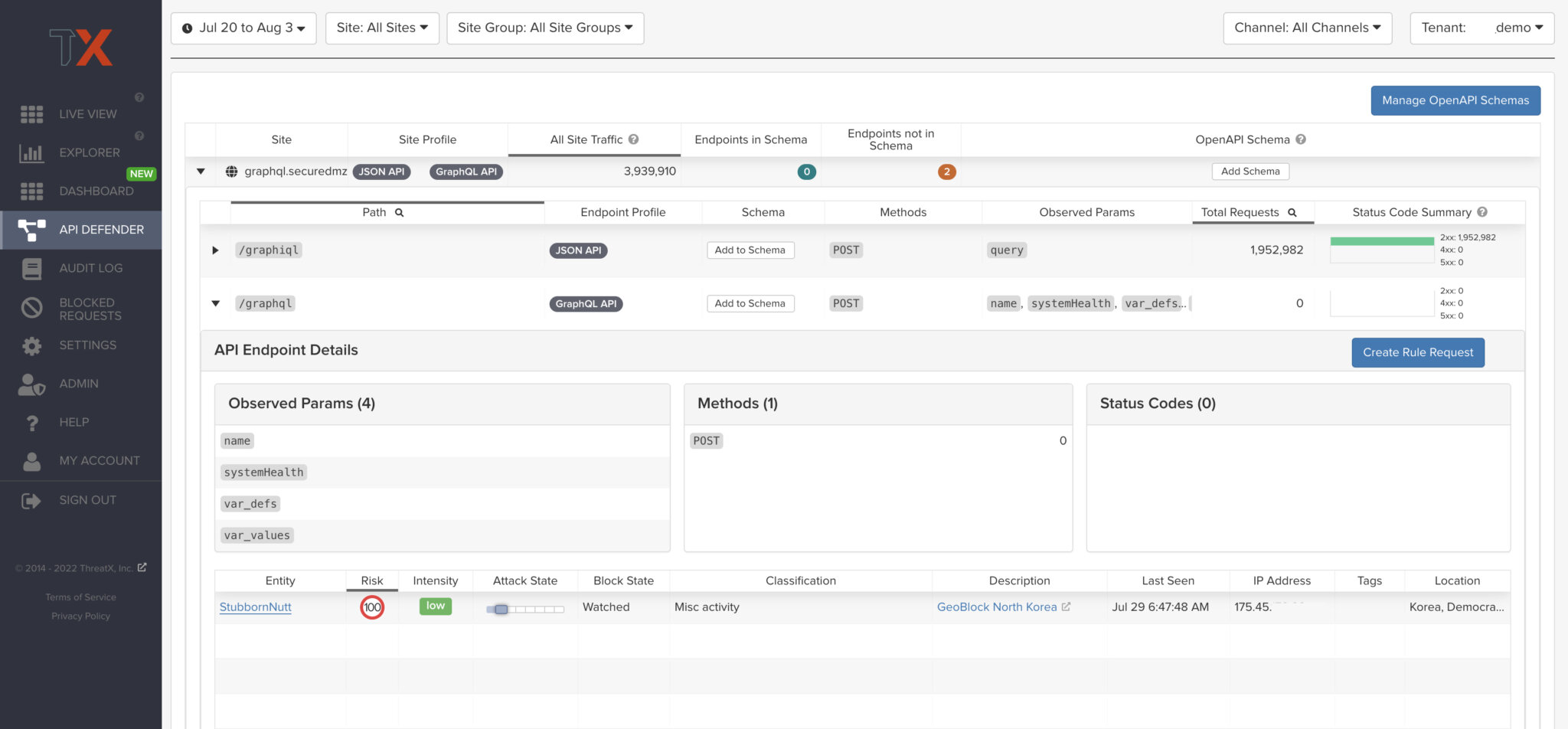Click the search icon in Path column

(399, 212)
